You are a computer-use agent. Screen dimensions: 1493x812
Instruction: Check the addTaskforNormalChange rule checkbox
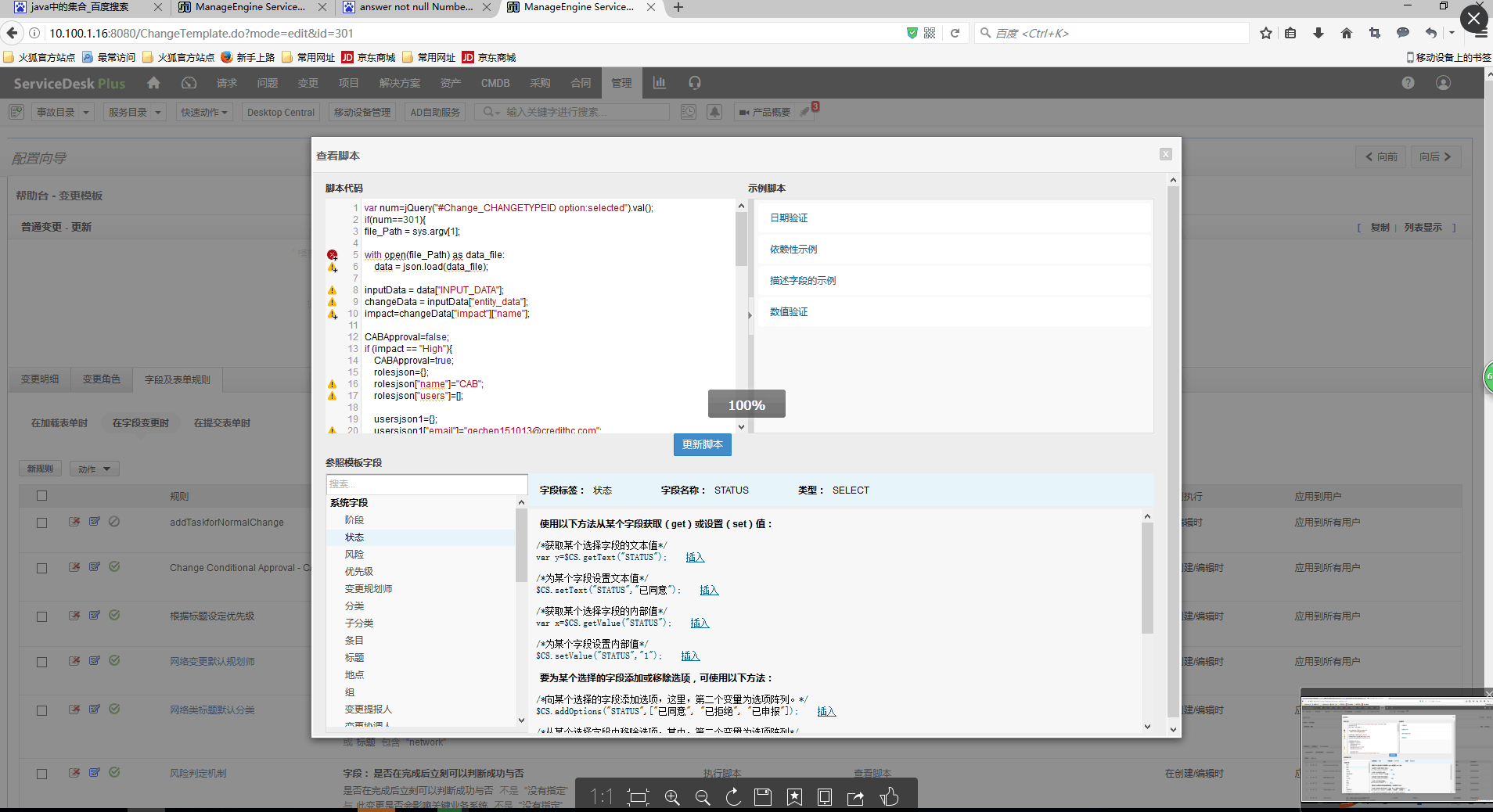pos(42,523)
